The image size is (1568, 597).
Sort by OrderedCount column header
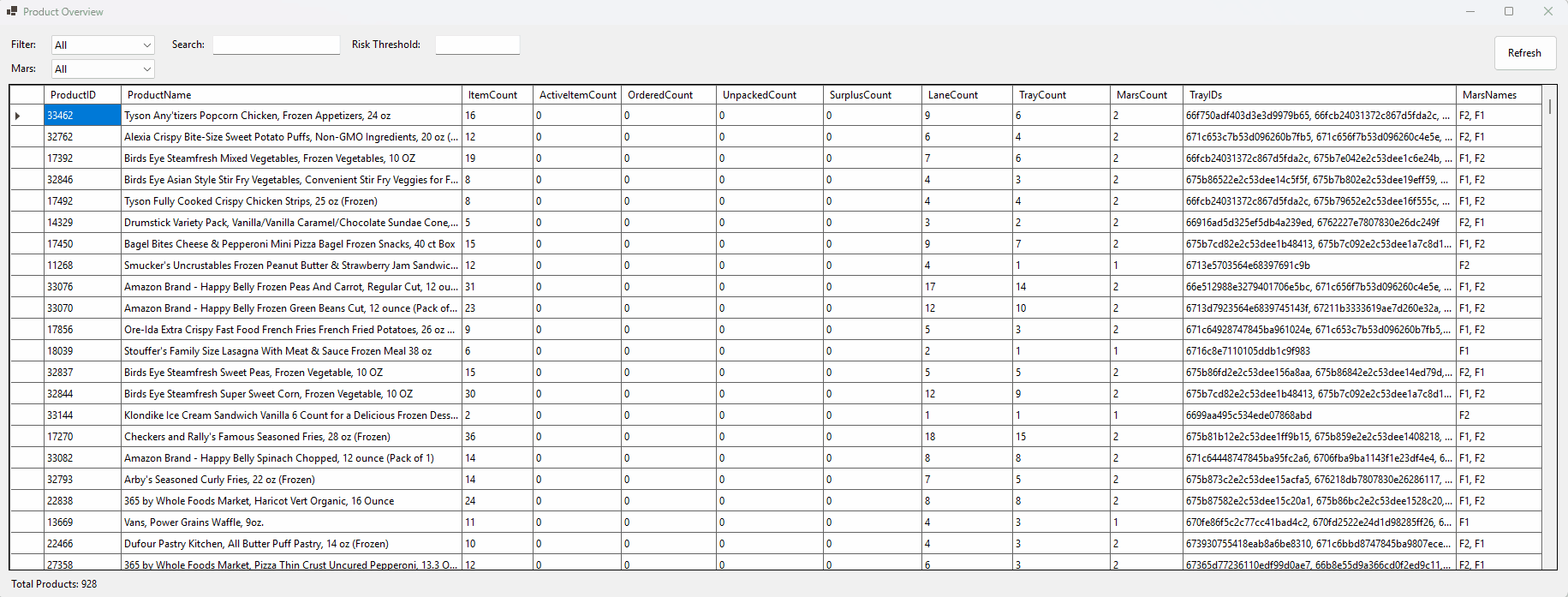[x=669, y=94]
